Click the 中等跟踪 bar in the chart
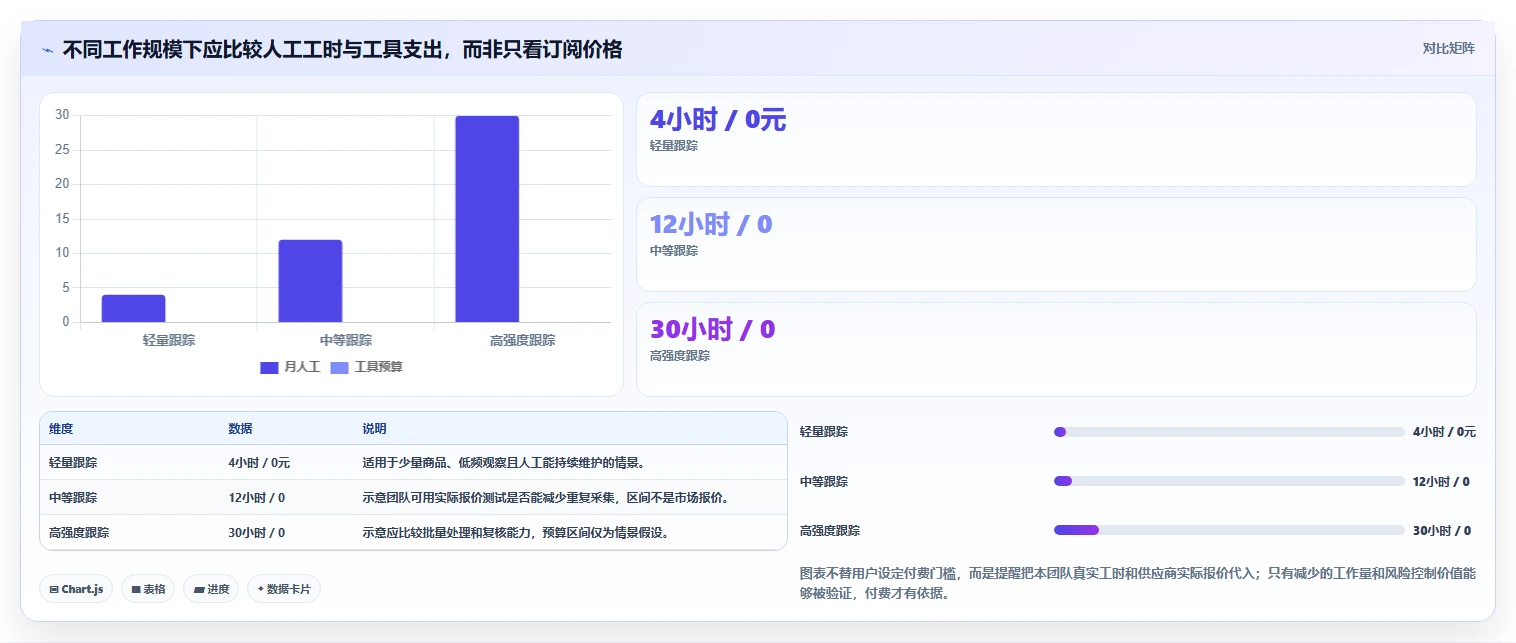 310,281
